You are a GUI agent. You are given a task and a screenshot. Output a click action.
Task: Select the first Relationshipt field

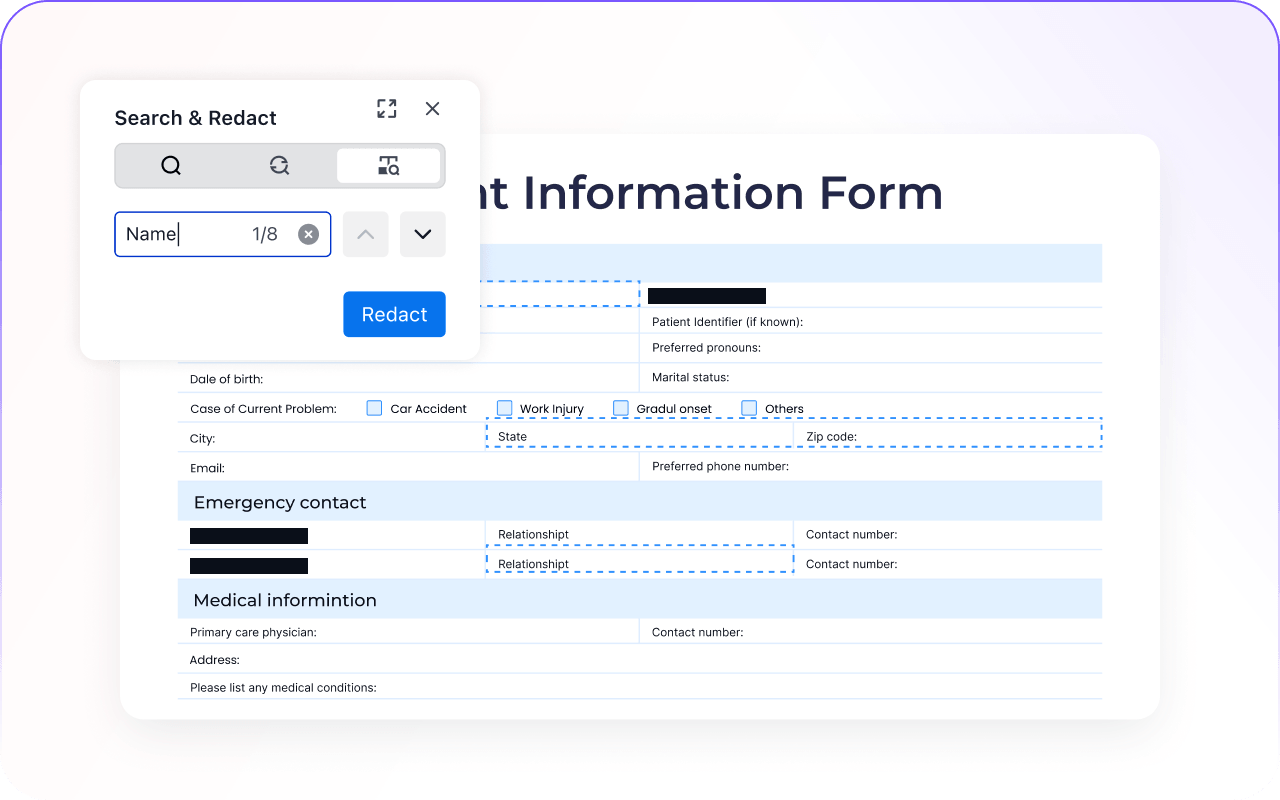tap(640, 535)
